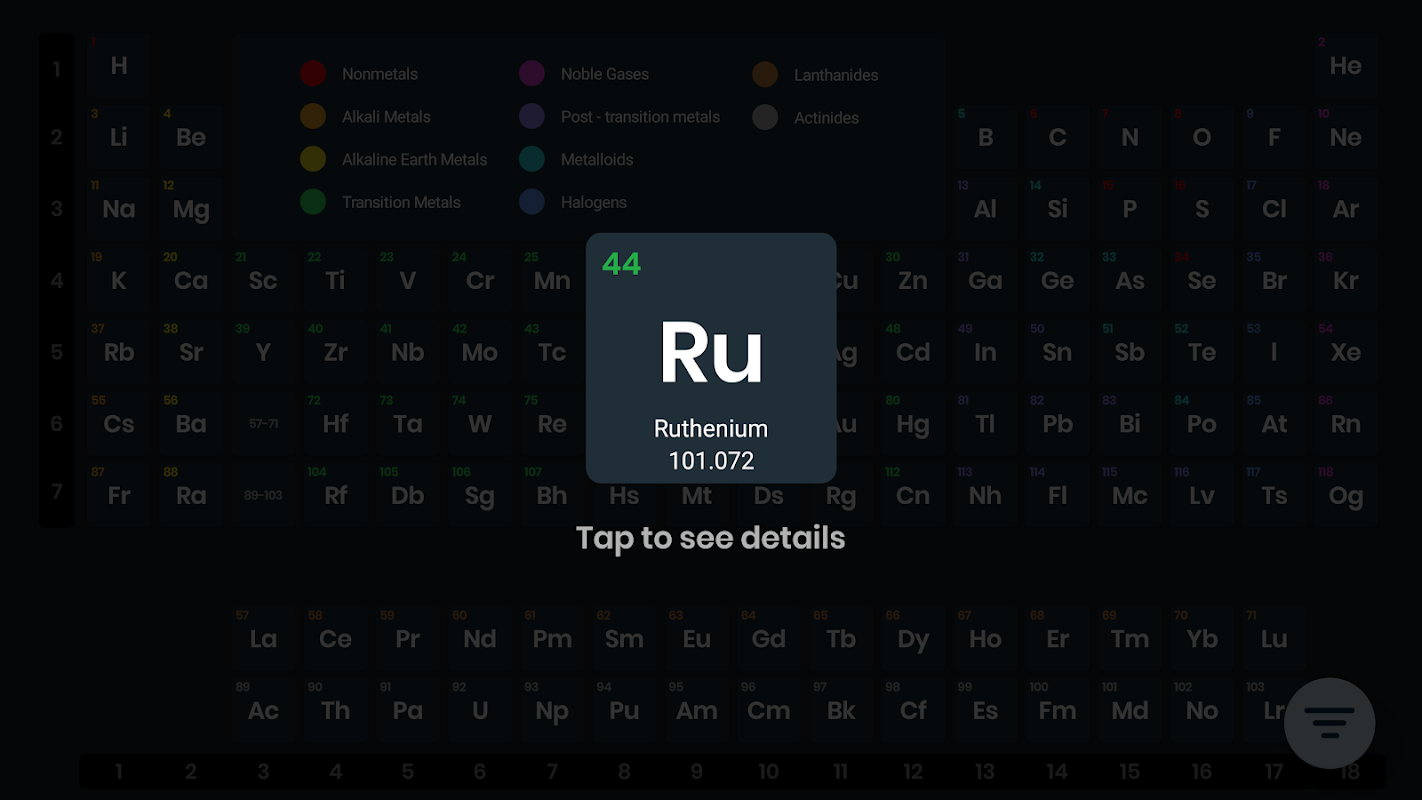1422x800 pixels.
Task: Choose the Carbon (C) element tile
Action: pos(1058,137)
